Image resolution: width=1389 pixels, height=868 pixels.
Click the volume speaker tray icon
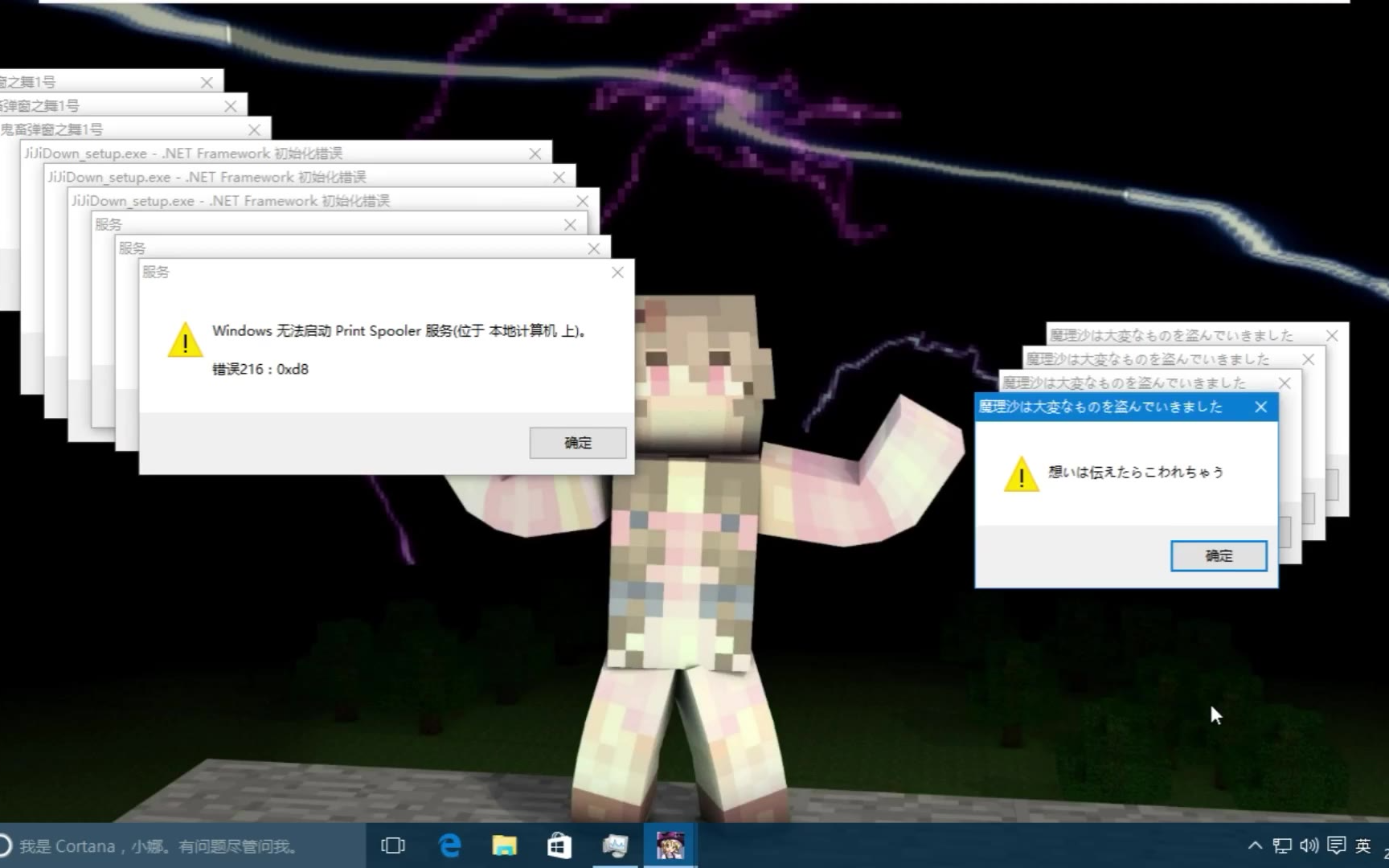[x=1309, y=845]
